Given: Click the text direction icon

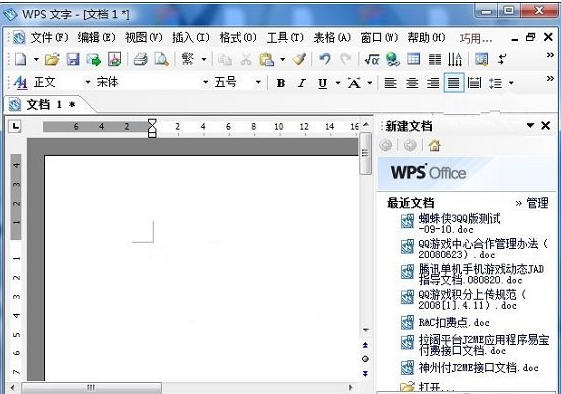Looking at the screenshot, I should click(x=455, y=59).
